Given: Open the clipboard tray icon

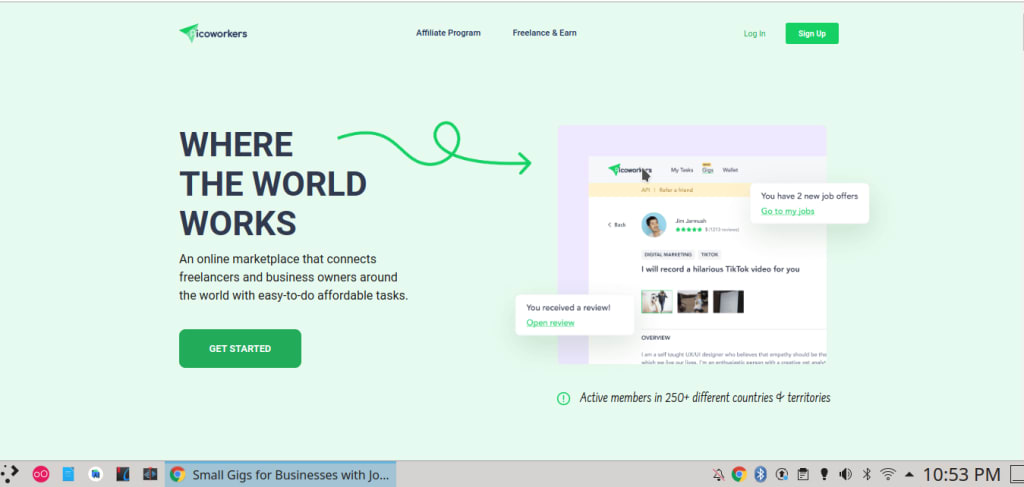Looking at the screenshot, I should [x=803, y=474].
